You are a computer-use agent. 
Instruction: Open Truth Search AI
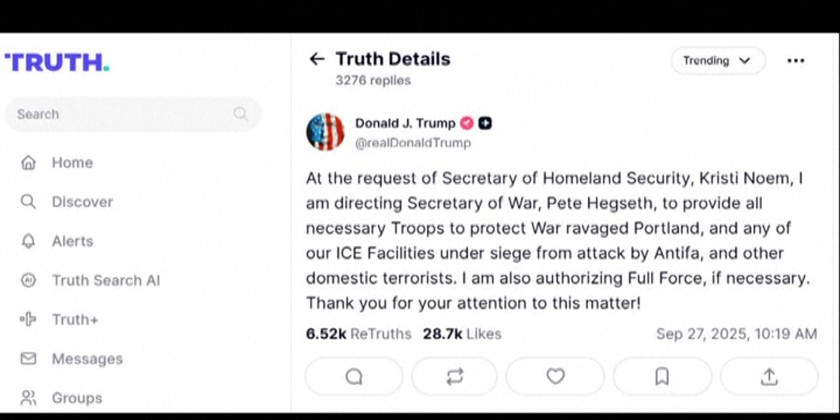(x=105, y=280)
